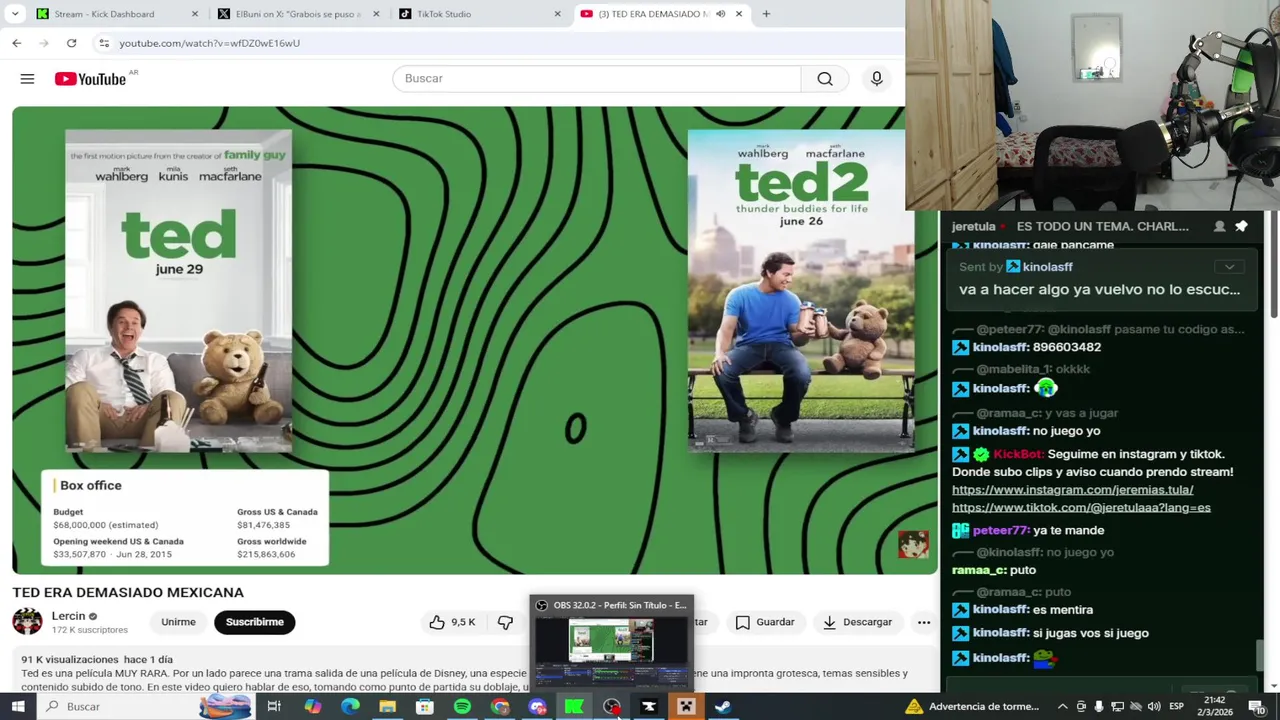This screenshot has height=720, width=1280.
Task: Open Google Chrome from the taskbar
Action: pyautogui.click(x=499, y=707)
